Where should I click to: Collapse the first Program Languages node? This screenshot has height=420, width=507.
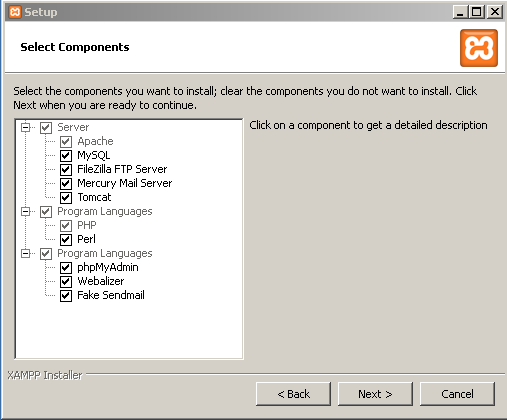click(x=26, y=211)
